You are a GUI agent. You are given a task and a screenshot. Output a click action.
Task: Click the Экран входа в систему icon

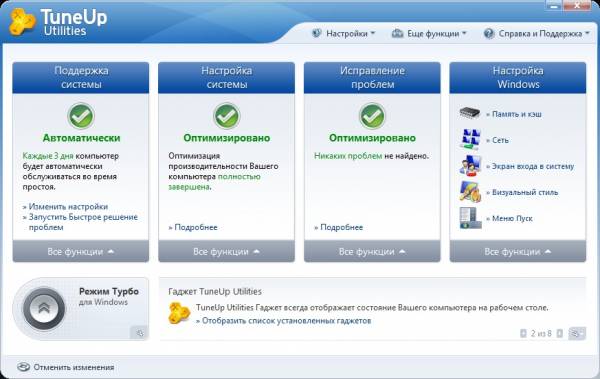470,166
